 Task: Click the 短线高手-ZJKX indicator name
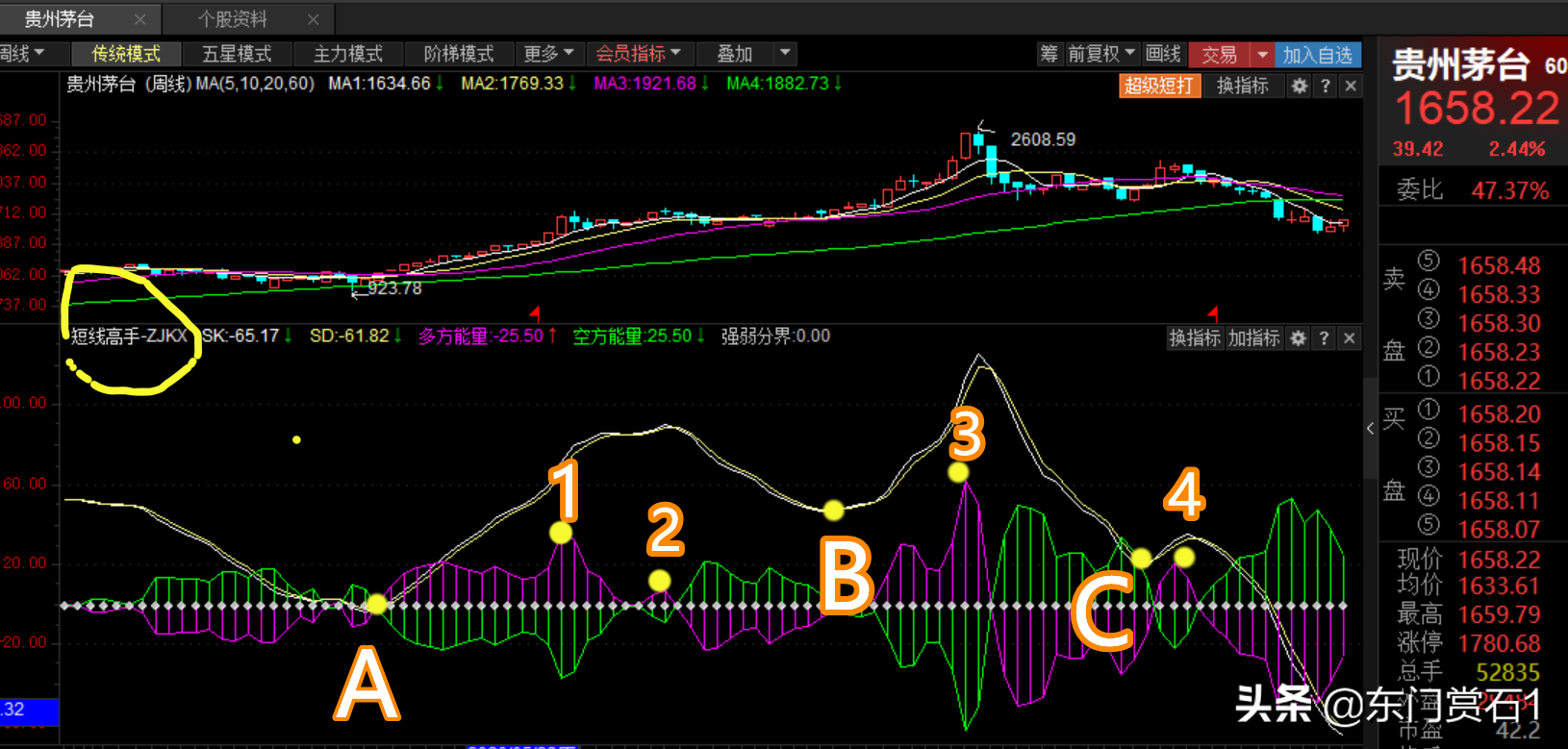coord(129,337)
